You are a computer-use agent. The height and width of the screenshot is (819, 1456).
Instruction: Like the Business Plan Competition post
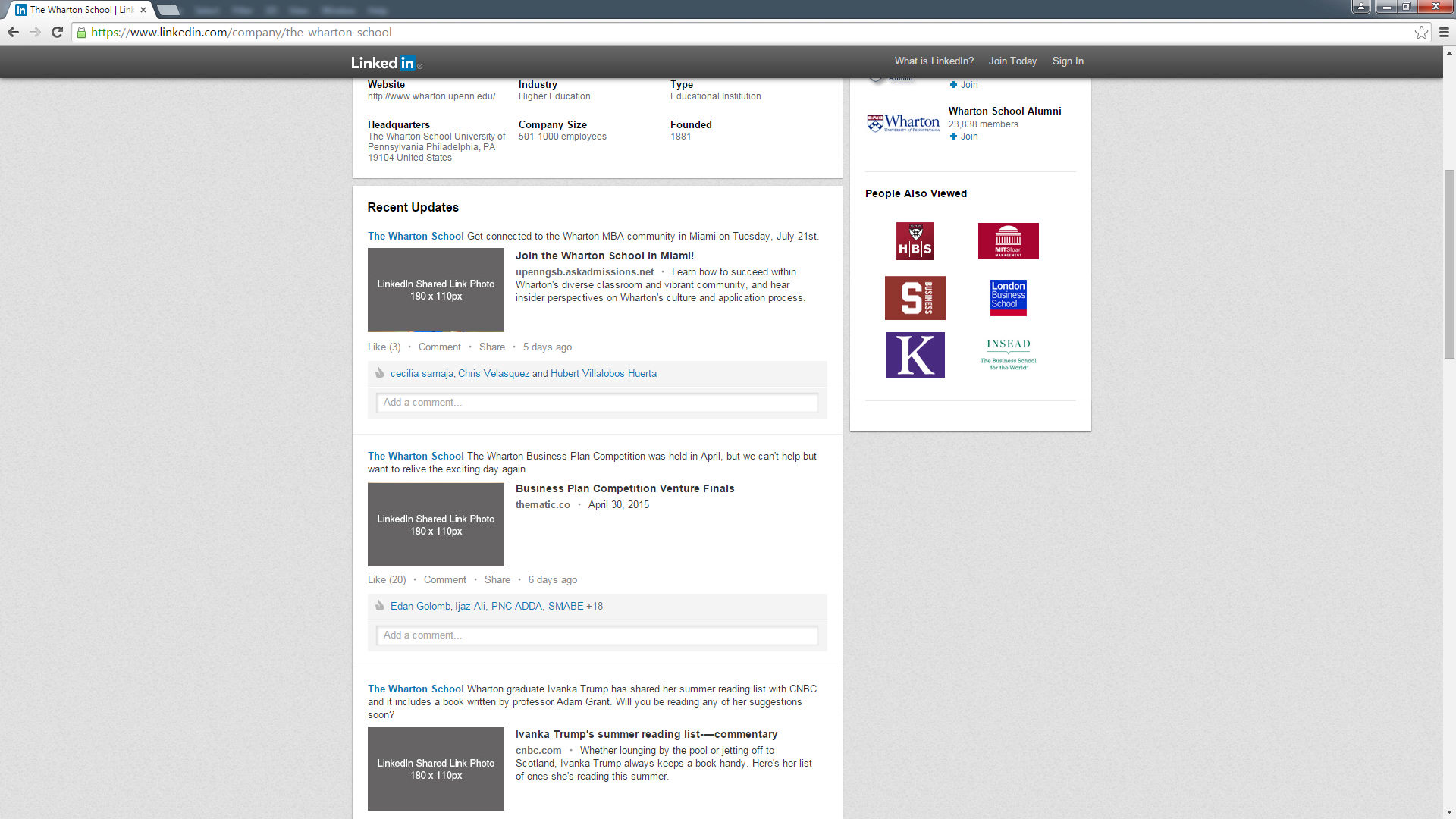click(387, 580)
